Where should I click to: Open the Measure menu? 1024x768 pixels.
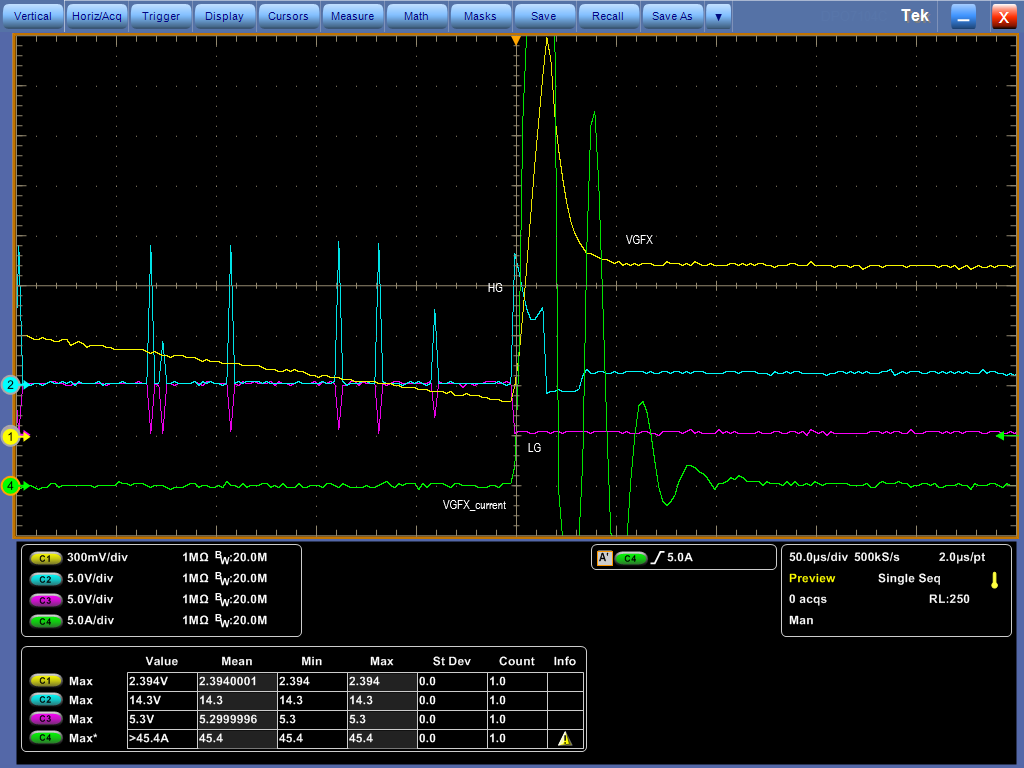click(x=352, y=16)
